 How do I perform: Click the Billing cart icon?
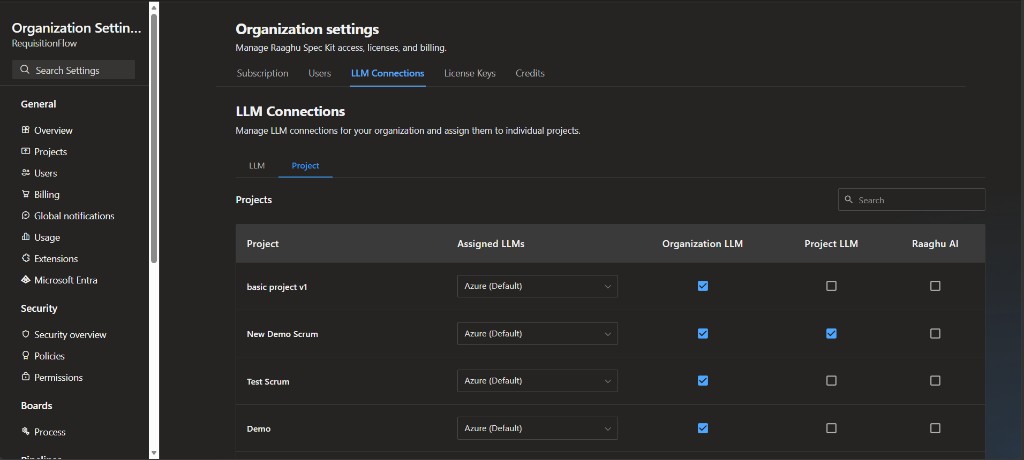coord(25,194)
